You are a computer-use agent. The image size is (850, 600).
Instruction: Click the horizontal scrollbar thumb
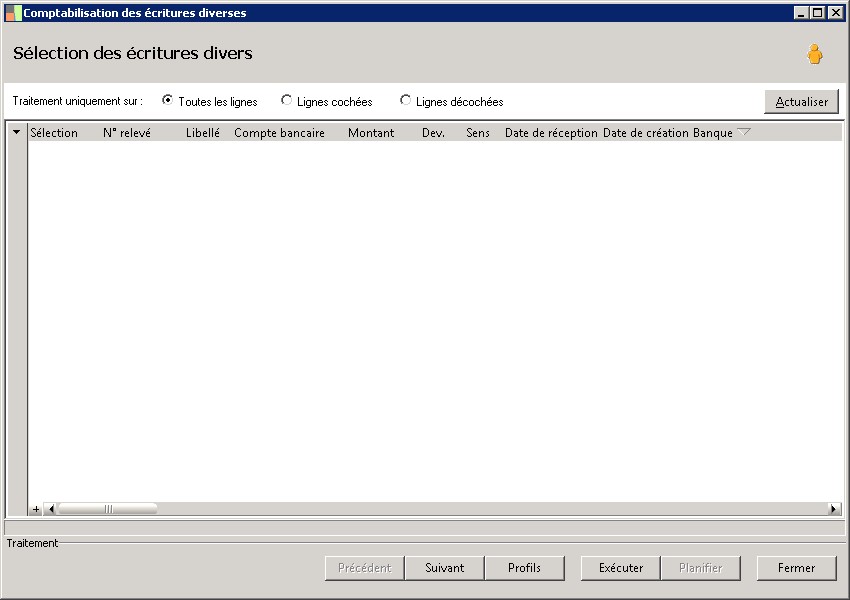click(107, 509)
